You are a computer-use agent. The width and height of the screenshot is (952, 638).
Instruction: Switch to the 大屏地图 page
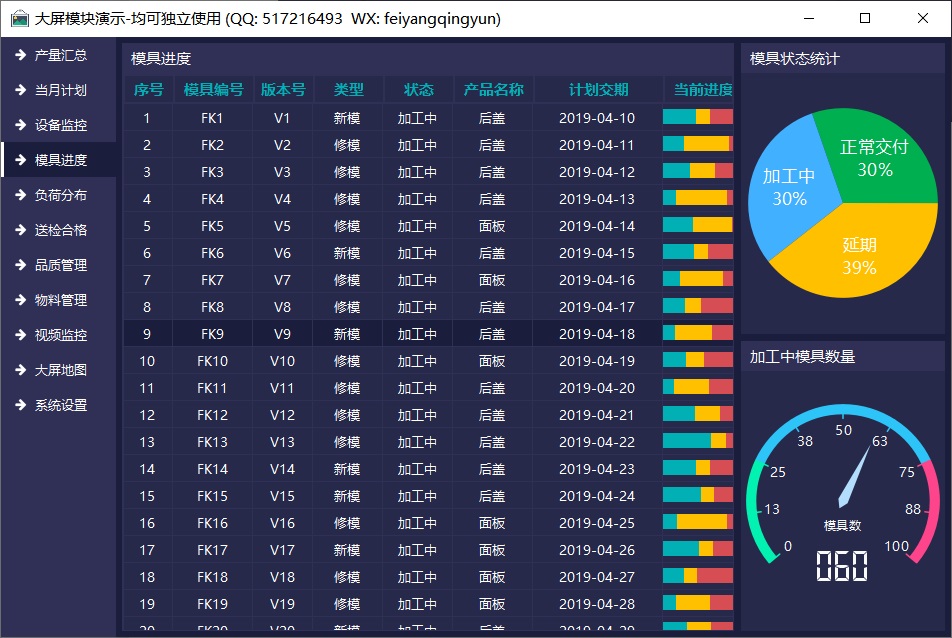coord(61,370)
